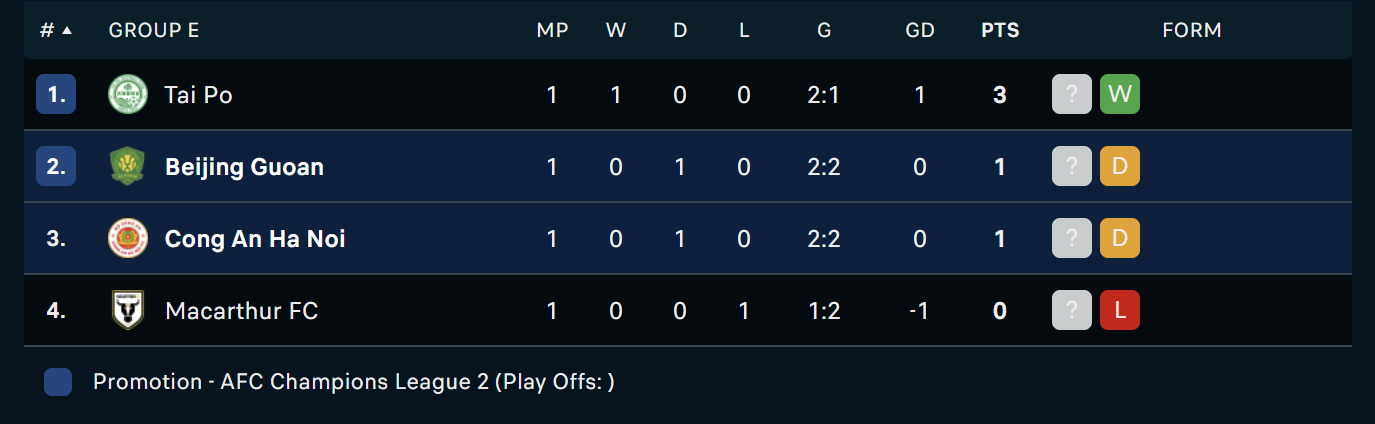Click Beijing Guoan's orange D form badge
The height and width of the screenshot is (424, 1375).
(x=1120, y=167)
